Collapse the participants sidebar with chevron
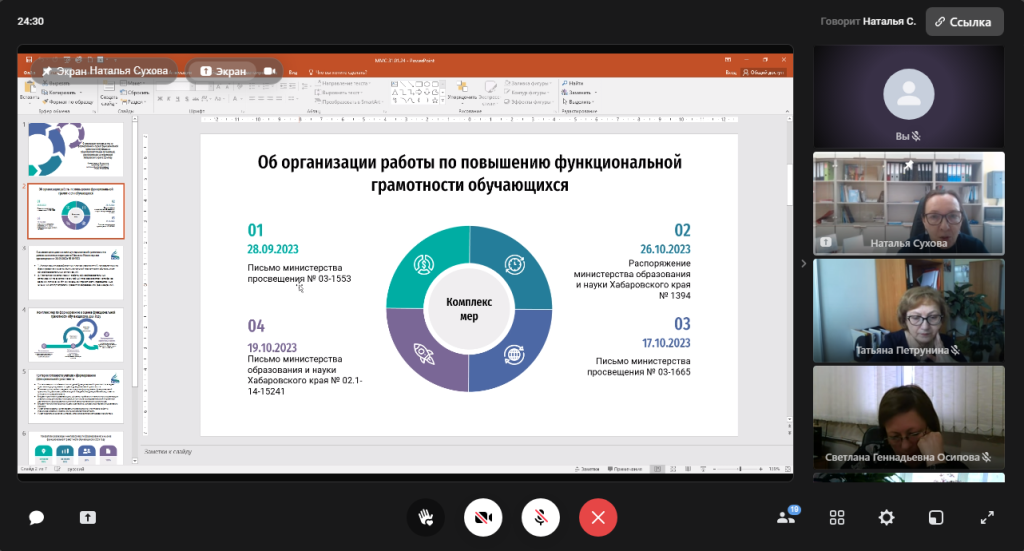1024x551 pixels. click(x=802, y=263)
